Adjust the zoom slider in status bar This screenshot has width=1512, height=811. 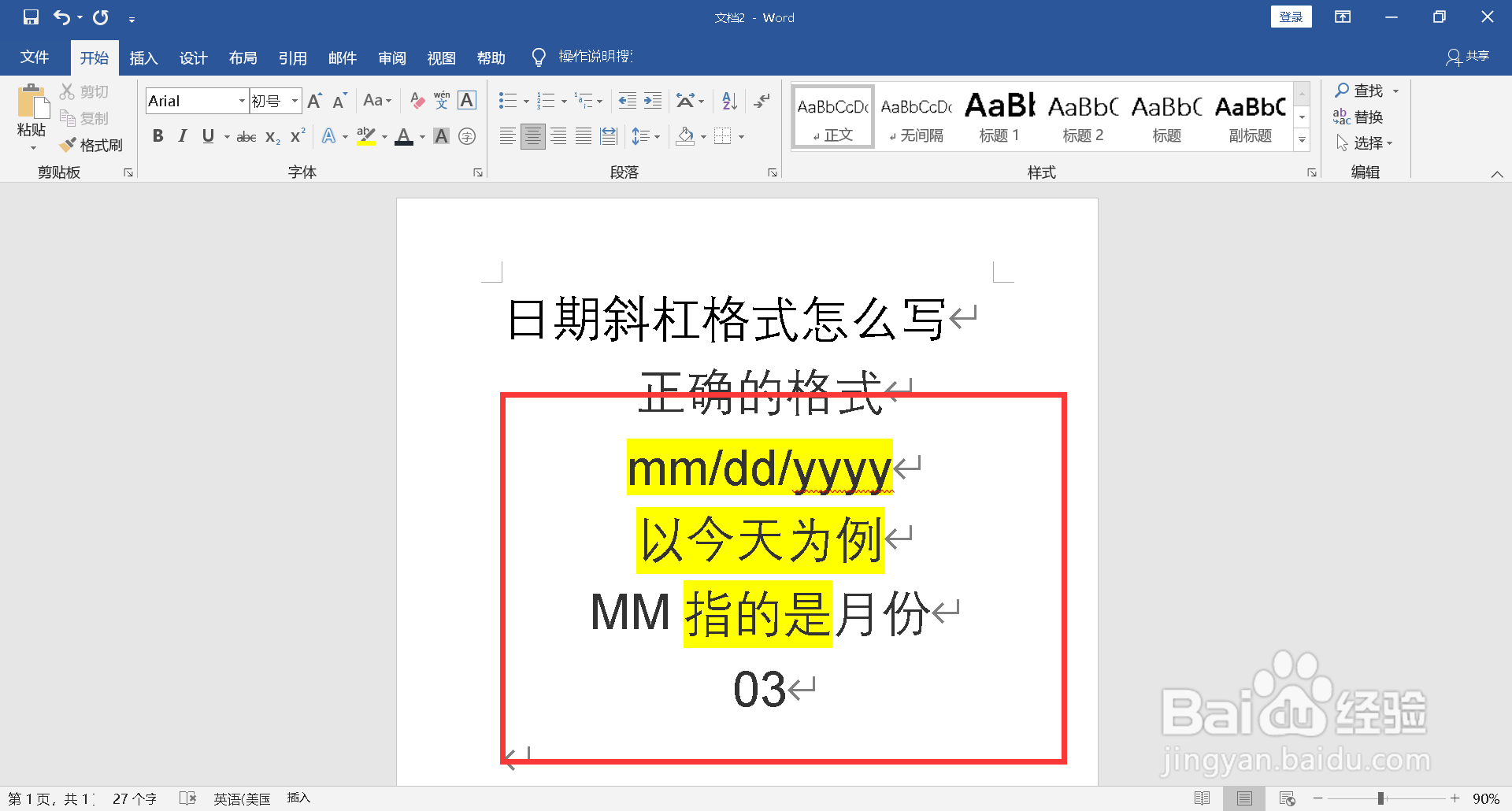point(1380,798)
